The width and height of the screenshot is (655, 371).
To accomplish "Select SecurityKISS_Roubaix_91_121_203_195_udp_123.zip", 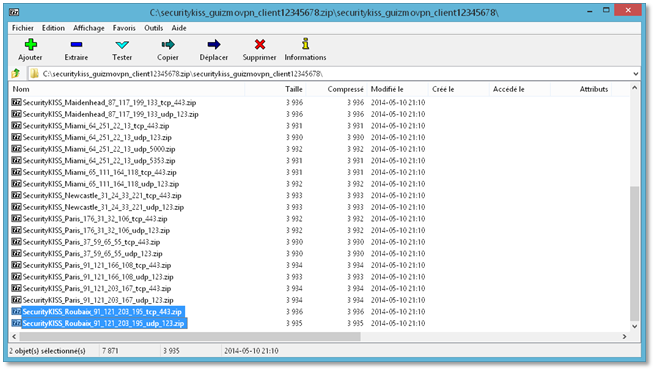I will click(x=103, y=323).
